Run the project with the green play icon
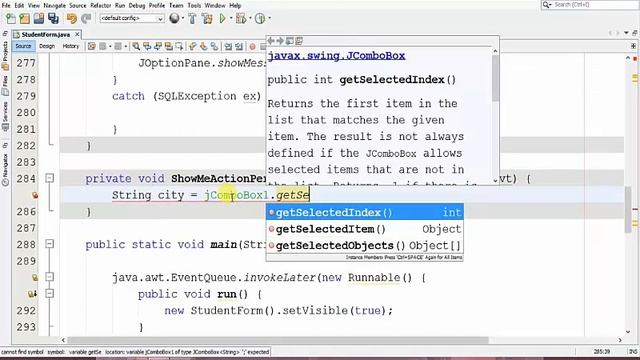The image size is (640, 360). (x=223, y=18)
